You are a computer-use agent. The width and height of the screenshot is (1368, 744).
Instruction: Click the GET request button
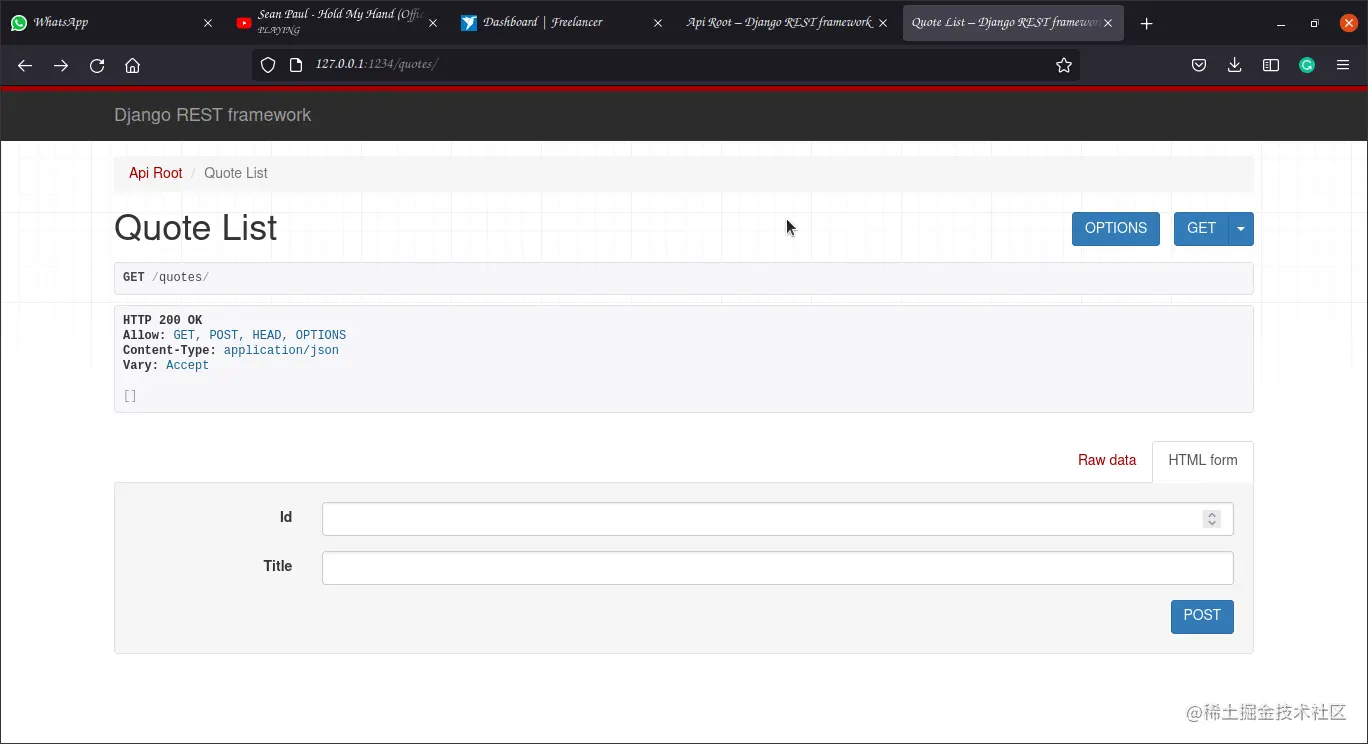point(1201,229)
